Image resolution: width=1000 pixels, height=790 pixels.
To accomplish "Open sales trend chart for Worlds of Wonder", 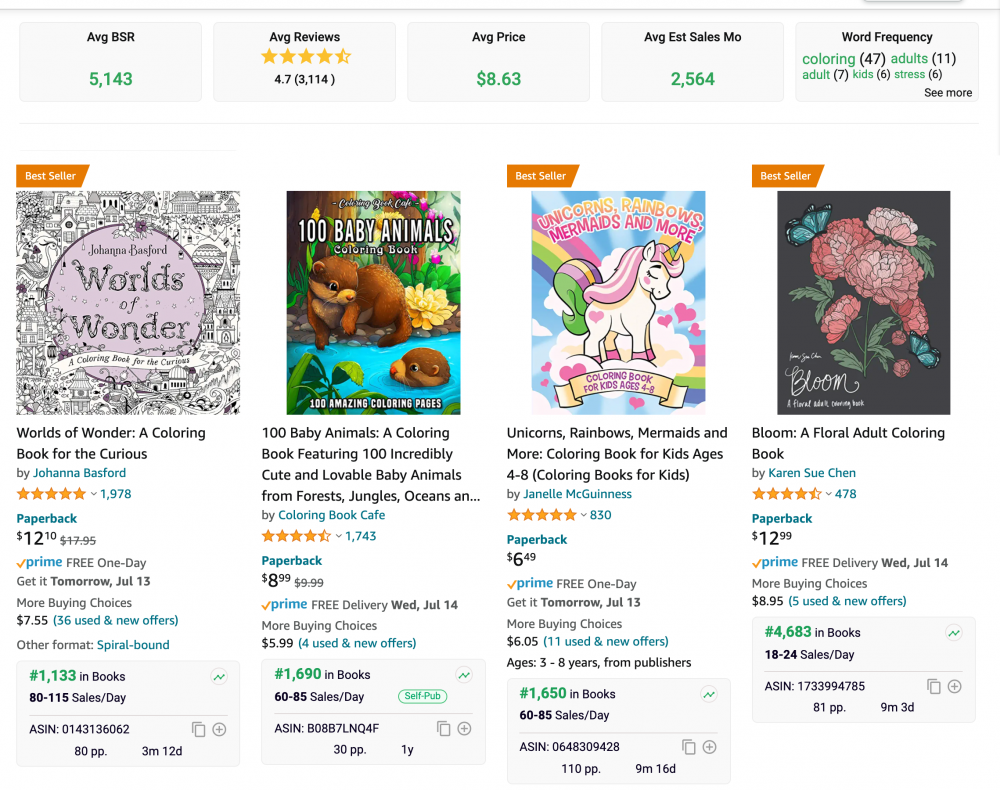I will tap(219, 676).
